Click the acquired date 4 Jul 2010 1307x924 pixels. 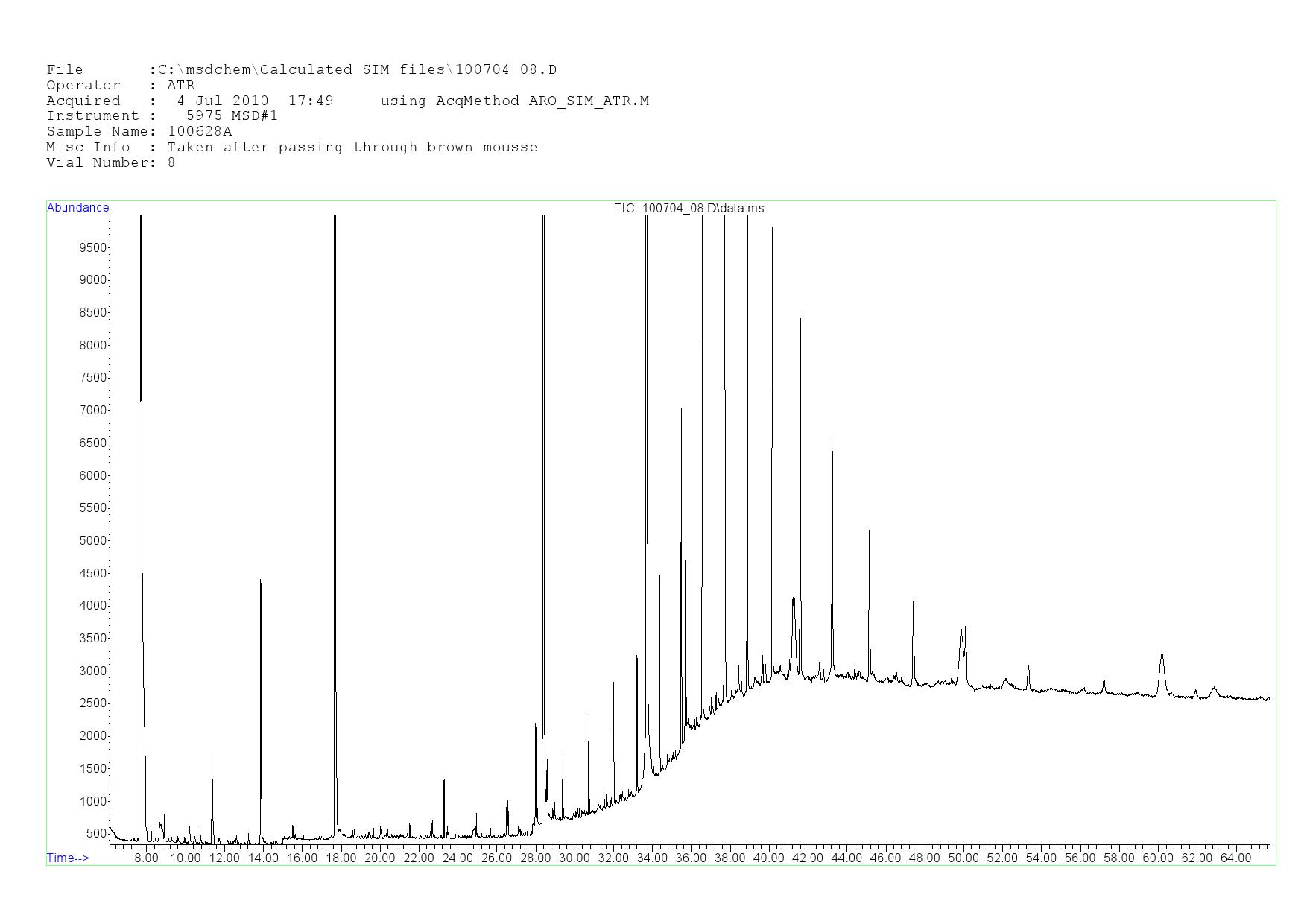(222, 101)
